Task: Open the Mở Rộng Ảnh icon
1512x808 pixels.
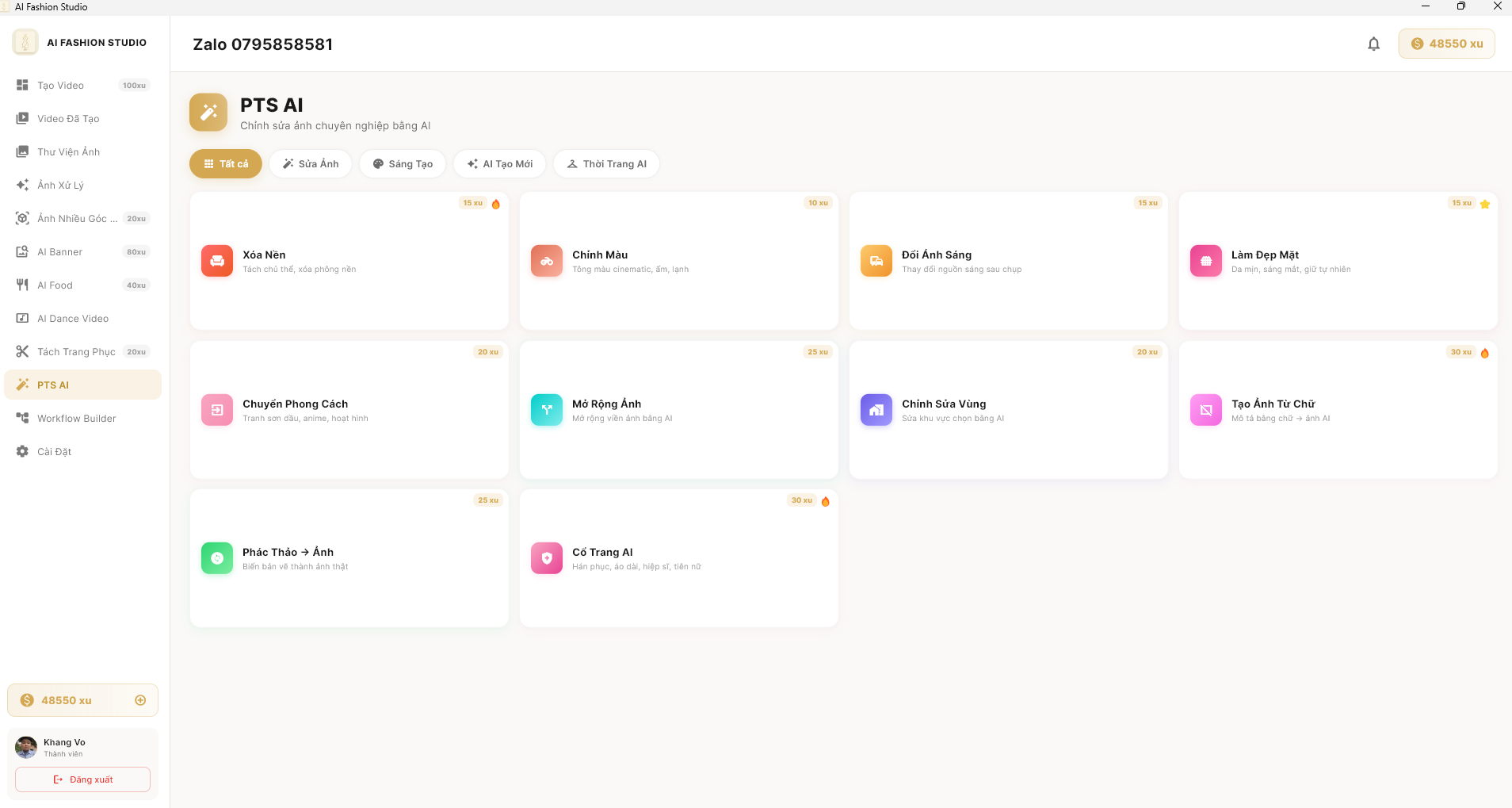Action: point(547,410)
